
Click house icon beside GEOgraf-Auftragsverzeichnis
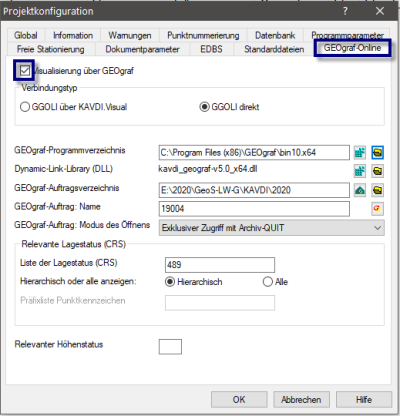(360, 190)
